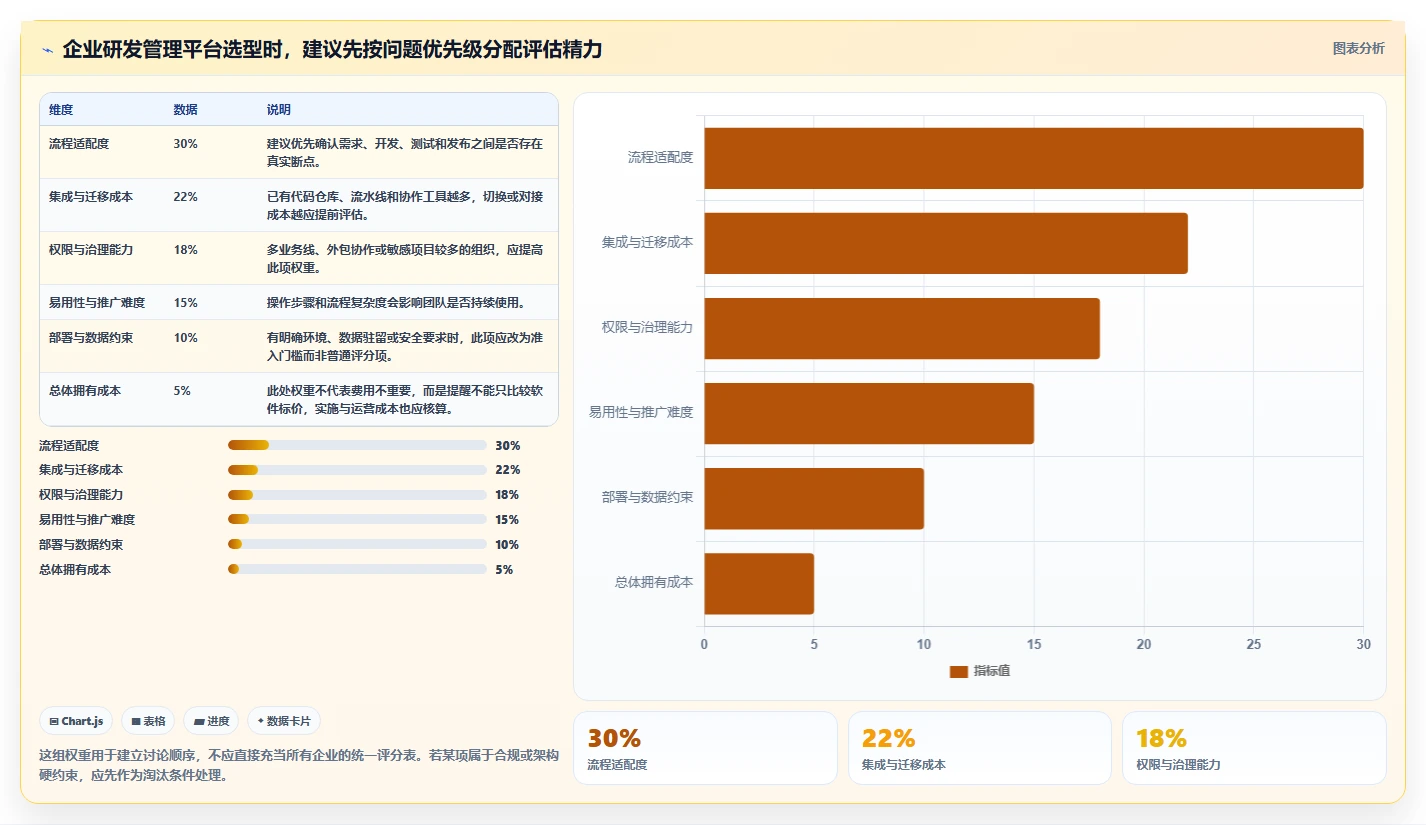Click the 30% label in the progress list
Screen dimensions: 1426x825
pos(507,446)
